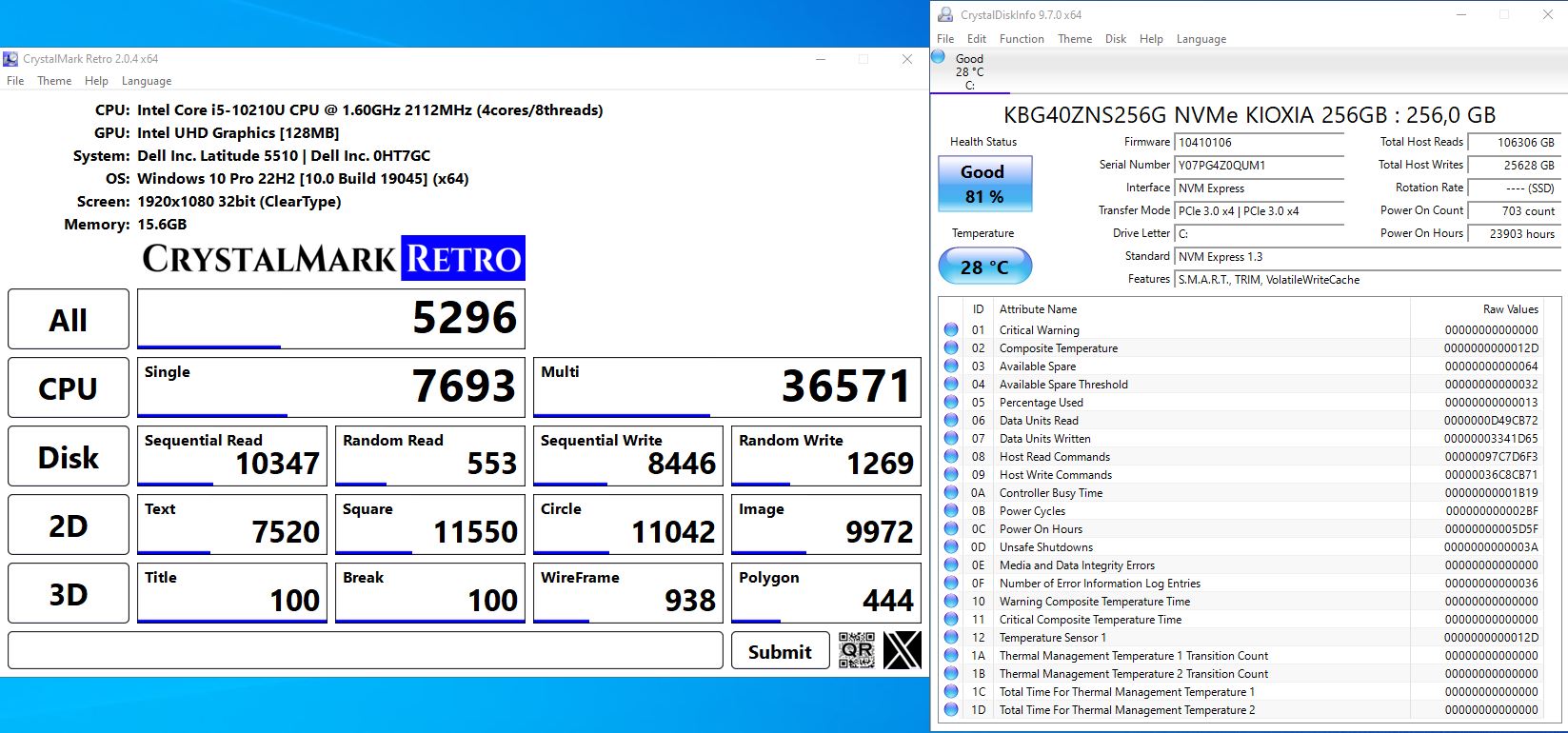Viewport: 1568px width, 733px height.
Task: Click the Firmware value field 10410106
Action: pos(1260,142)
